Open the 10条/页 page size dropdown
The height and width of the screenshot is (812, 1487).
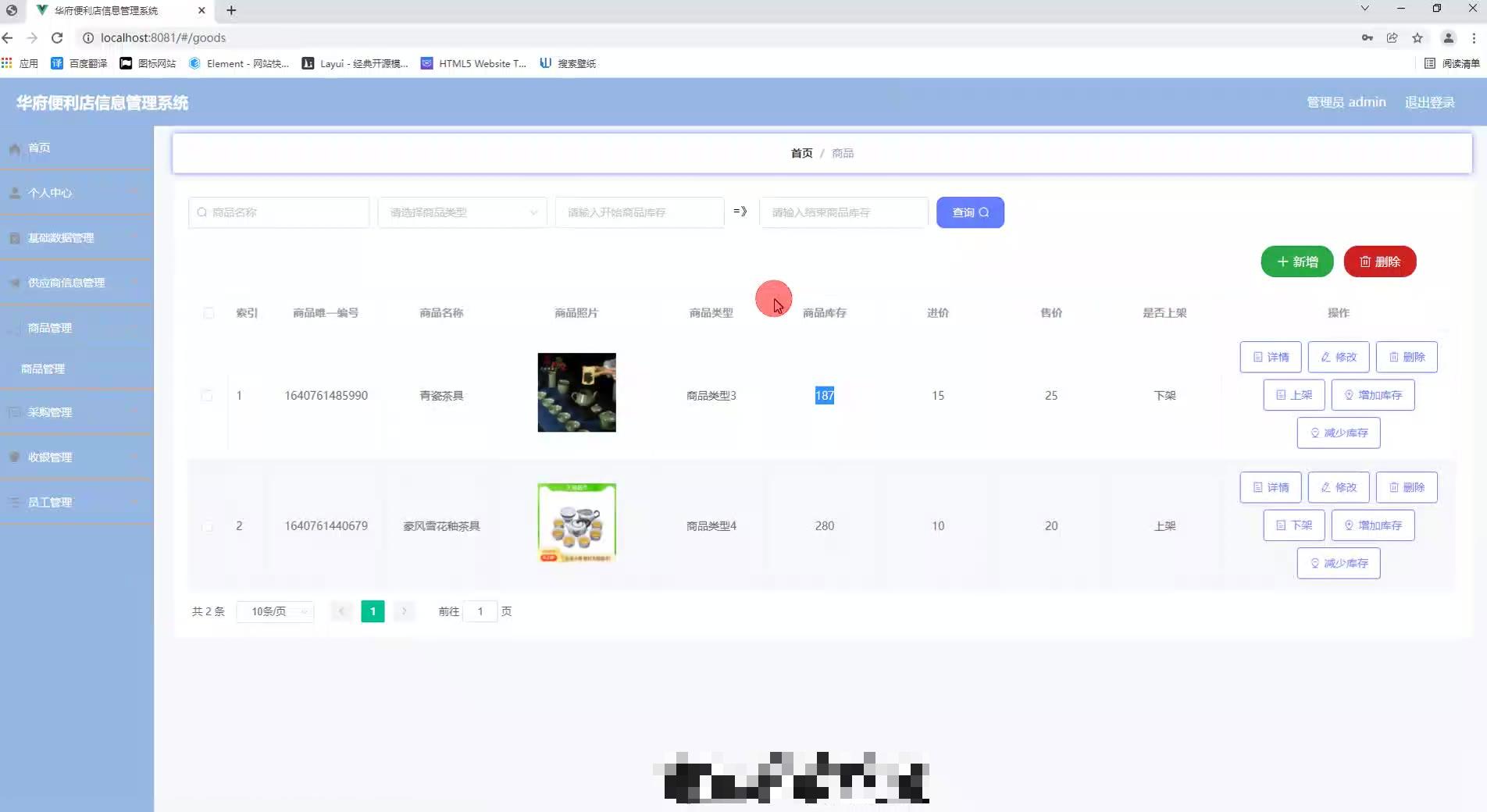point(275,611)
